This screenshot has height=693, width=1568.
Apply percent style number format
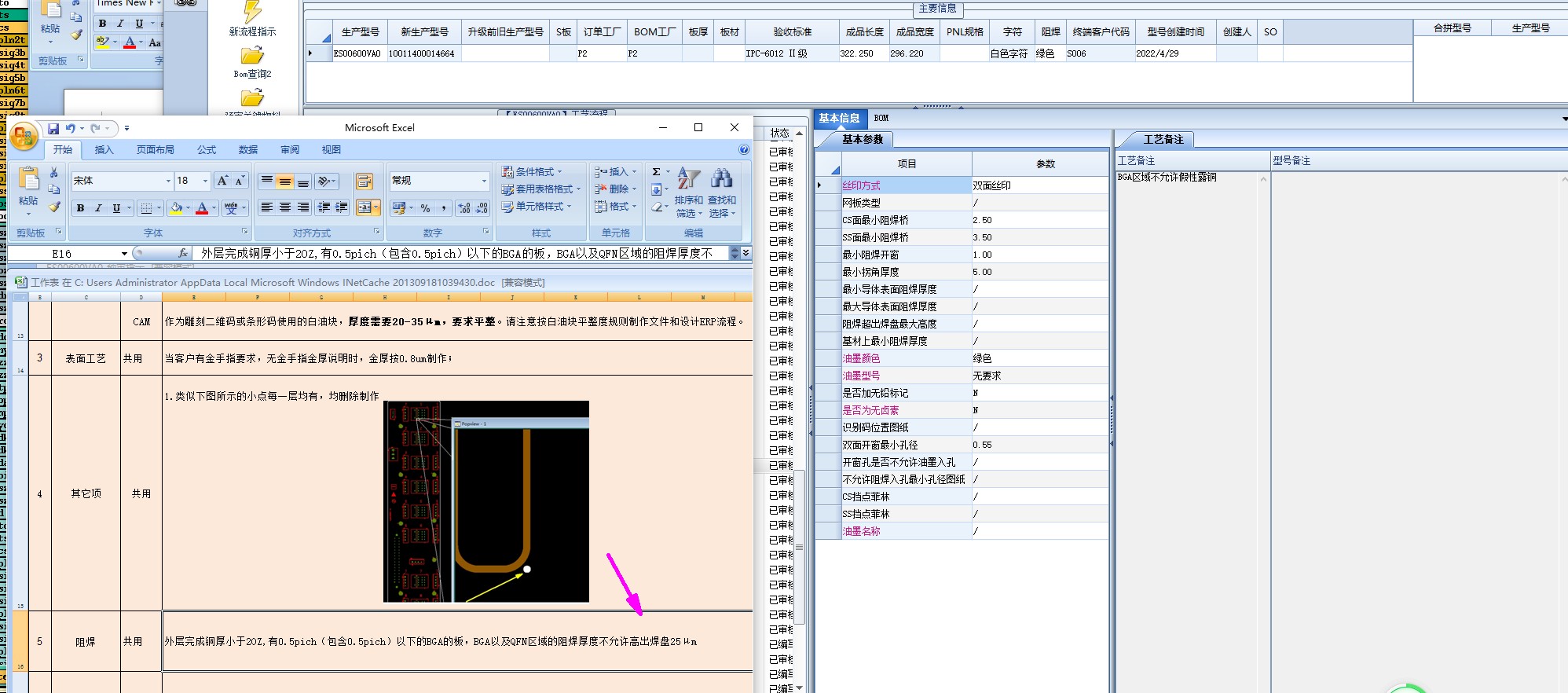point(425,208)
